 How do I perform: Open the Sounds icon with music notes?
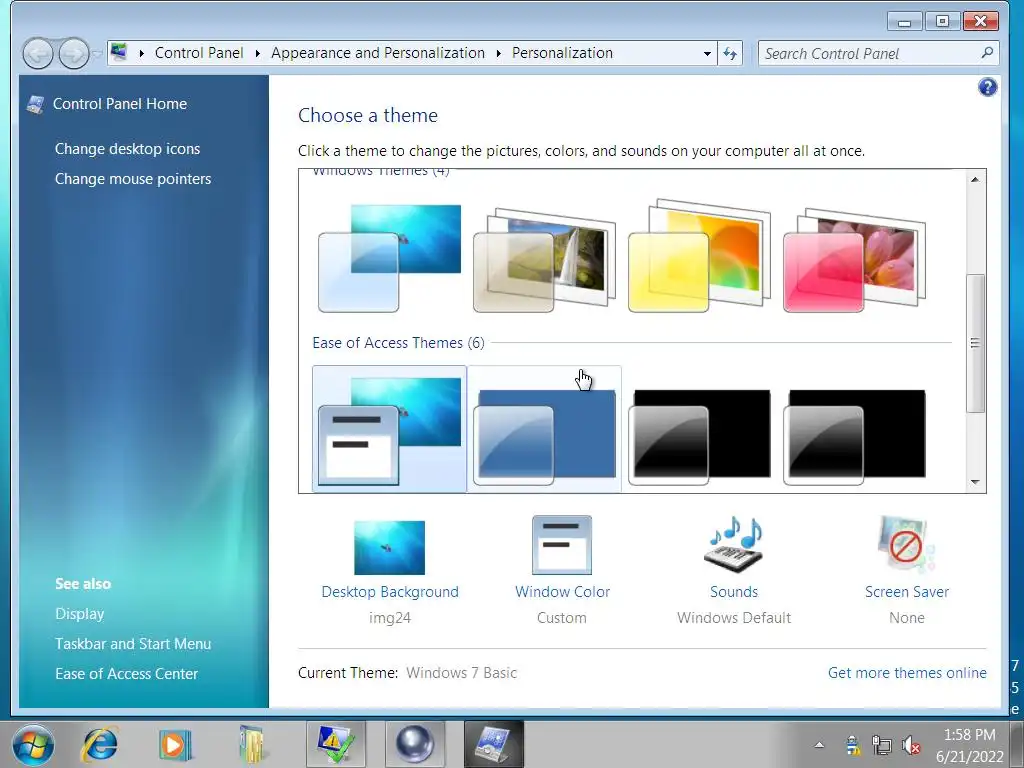pos(734,545)
